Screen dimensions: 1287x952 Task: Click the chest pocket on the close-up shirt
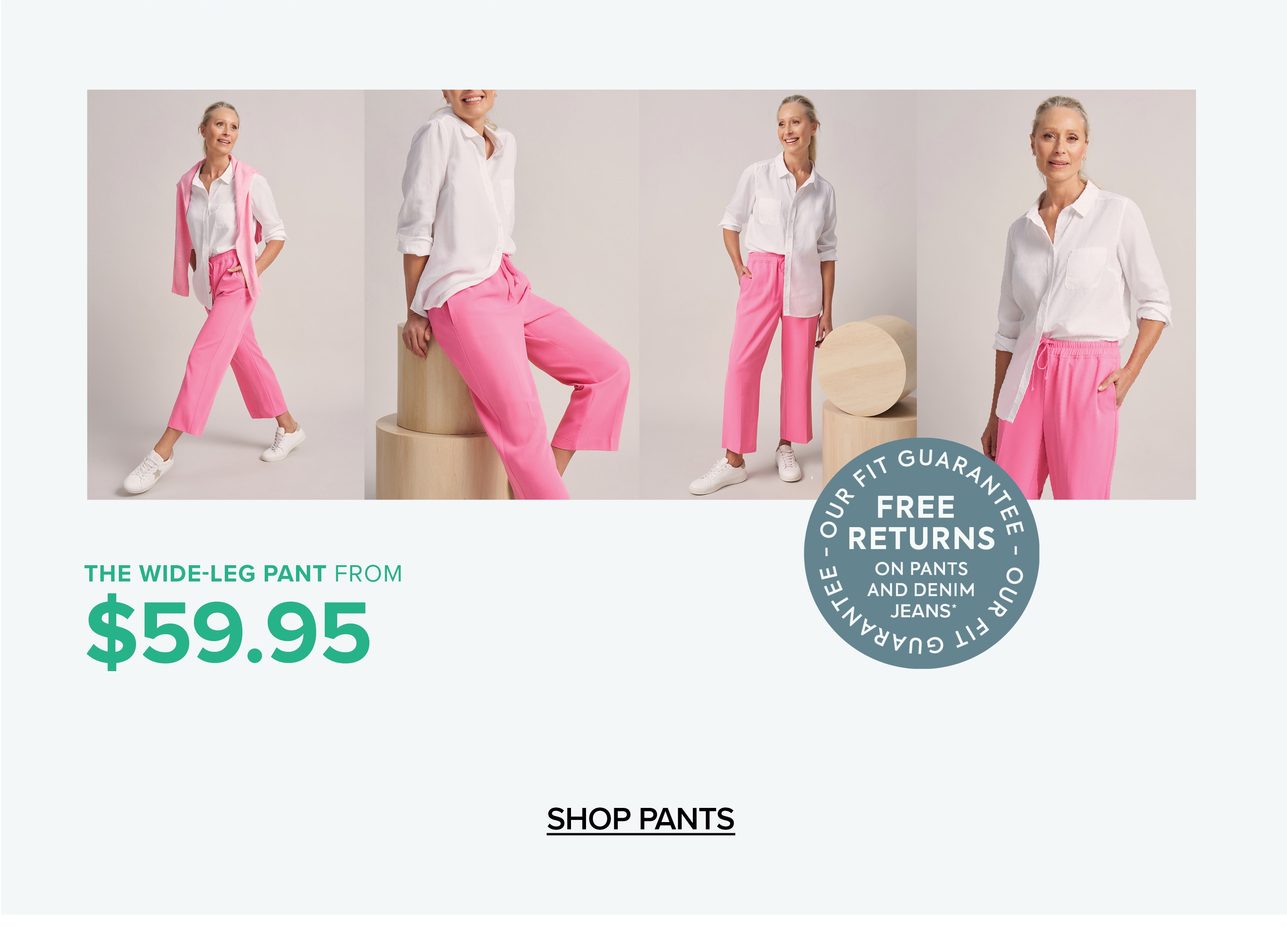pyautogui.click(x=1086, y=268)
